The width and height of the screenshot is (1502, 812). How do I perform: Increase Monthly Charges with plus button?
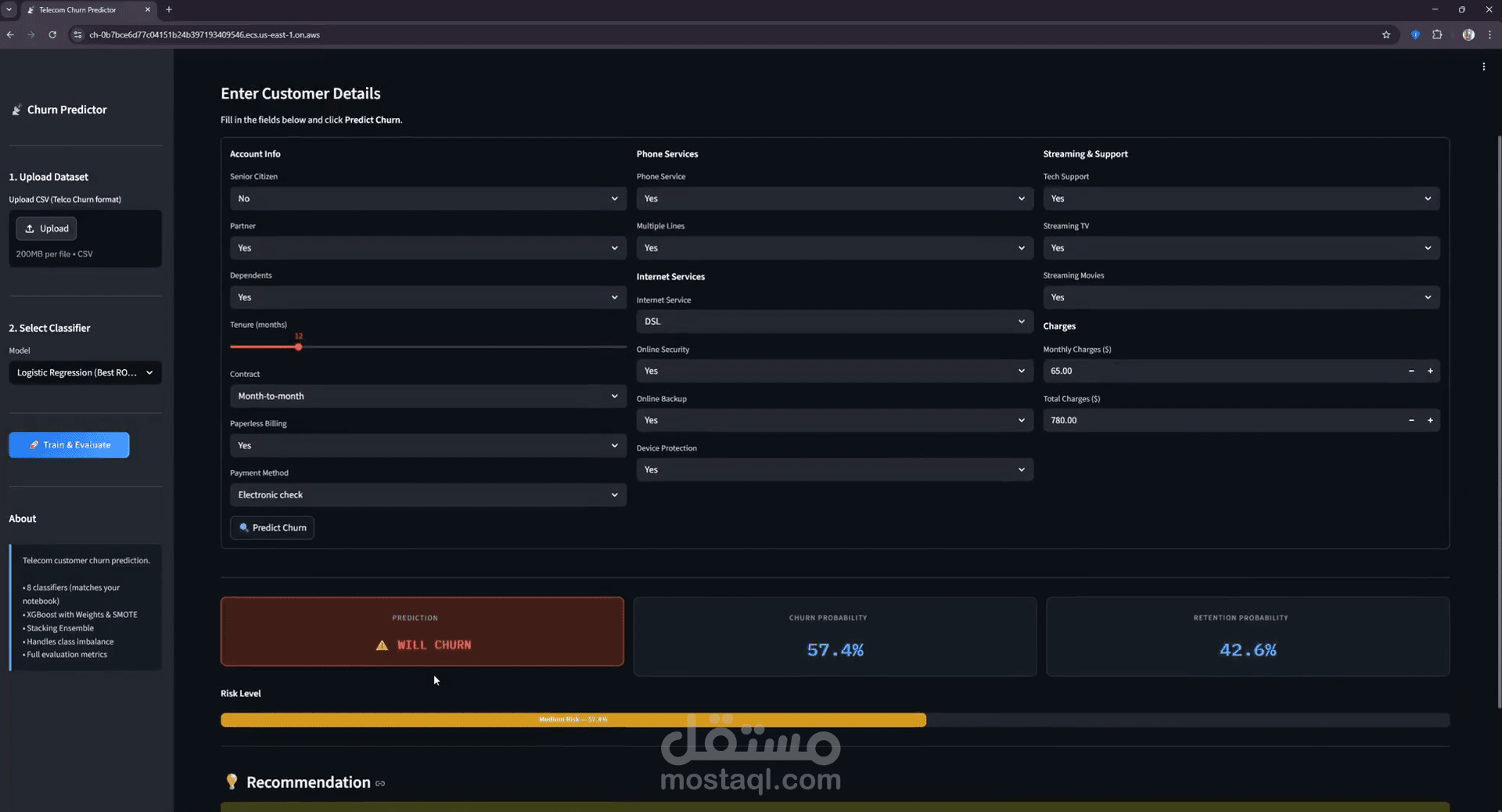click(x=1430, y=371)
